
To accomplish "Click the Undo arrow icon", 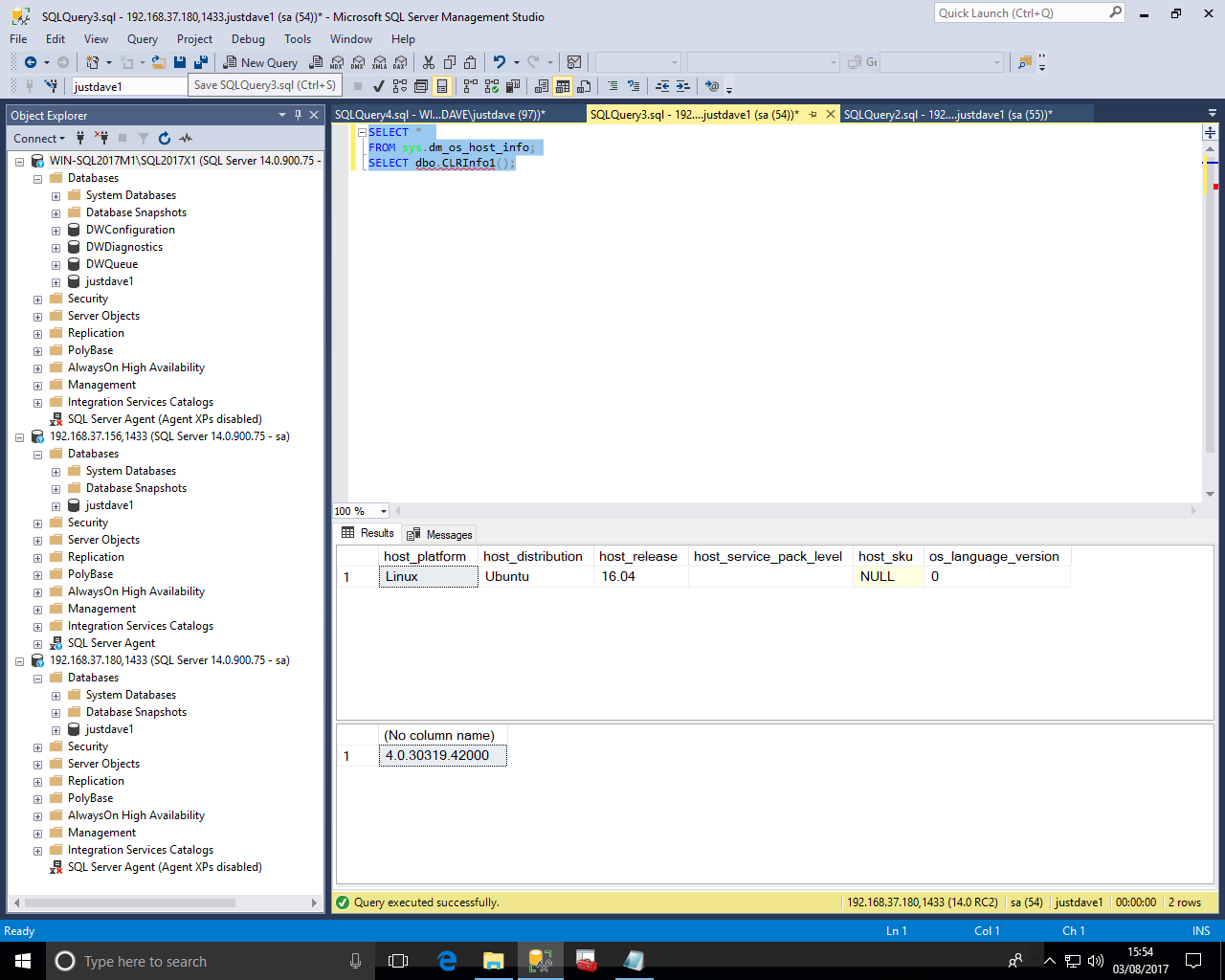I will coord(499,62).
